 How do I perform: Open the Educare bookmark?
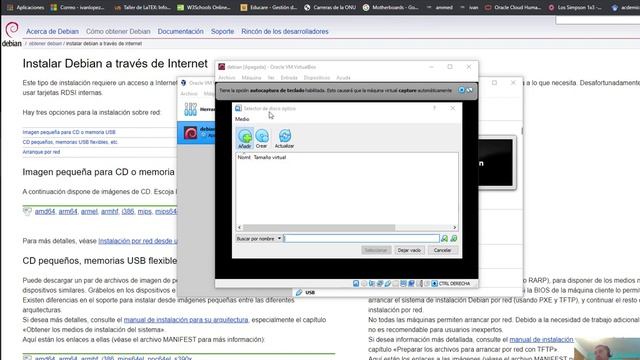pyautogui.click(x=269, y=7)
